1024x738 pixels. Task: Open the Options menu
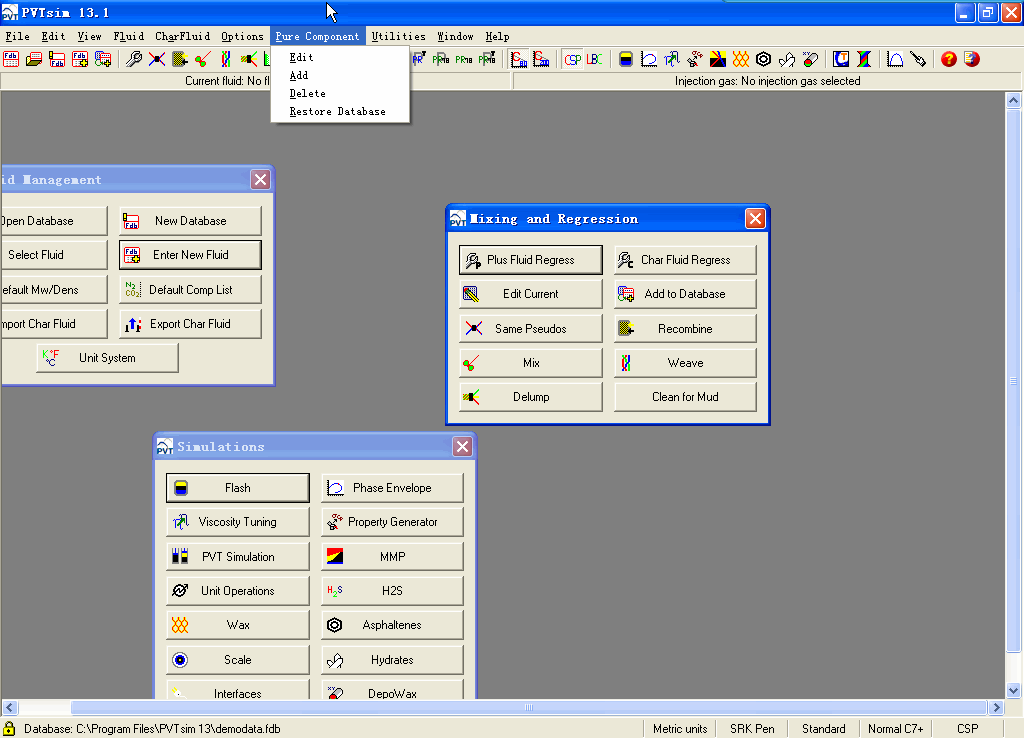click(x=242, y=37)
